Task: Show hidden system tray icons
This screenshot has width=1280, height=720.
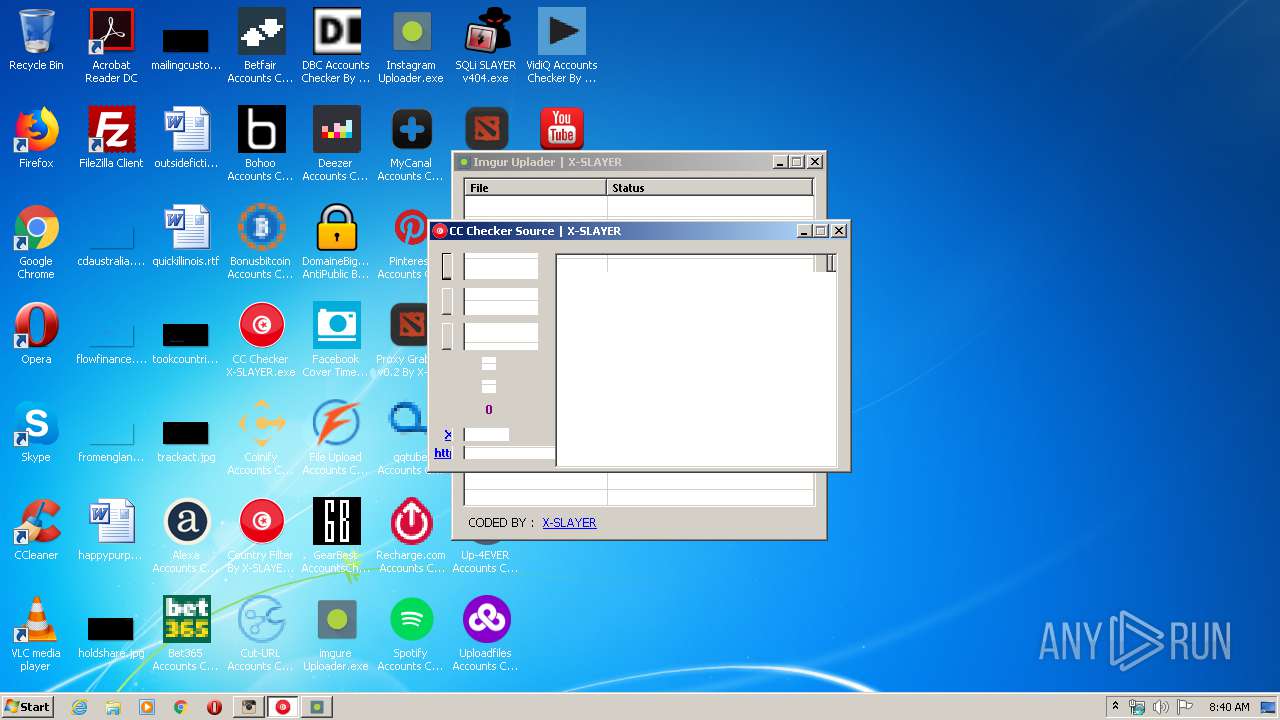Action: coord(1116,707)
